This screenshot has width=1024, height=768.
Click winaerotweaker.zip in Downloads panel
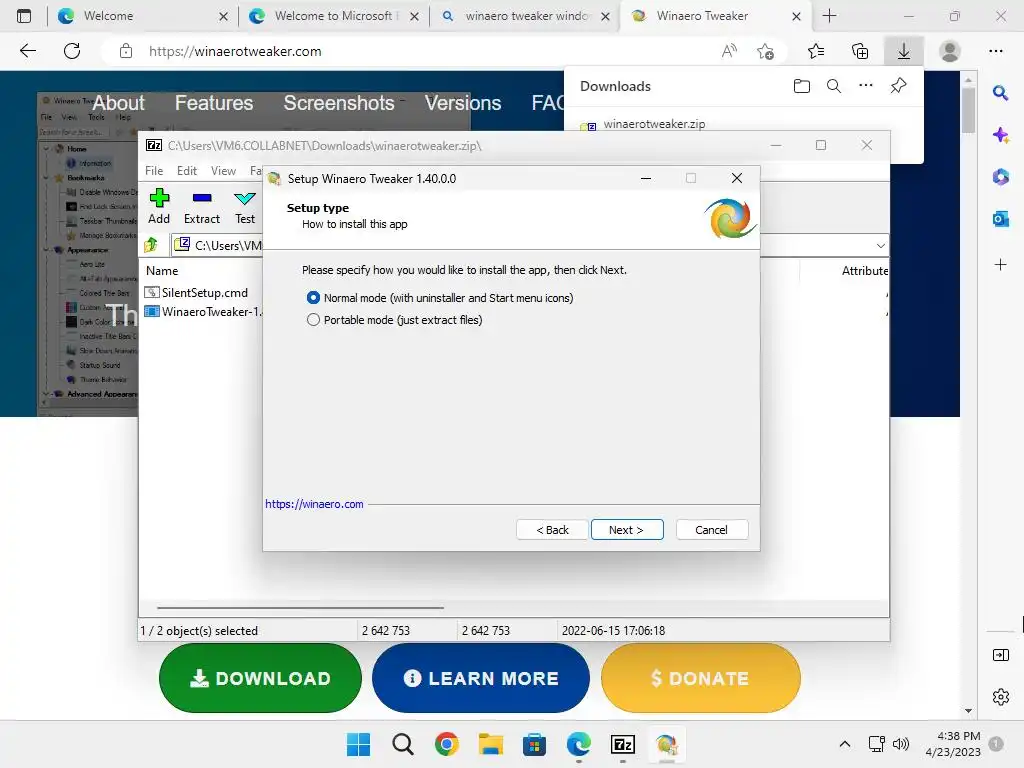(654, 123)
